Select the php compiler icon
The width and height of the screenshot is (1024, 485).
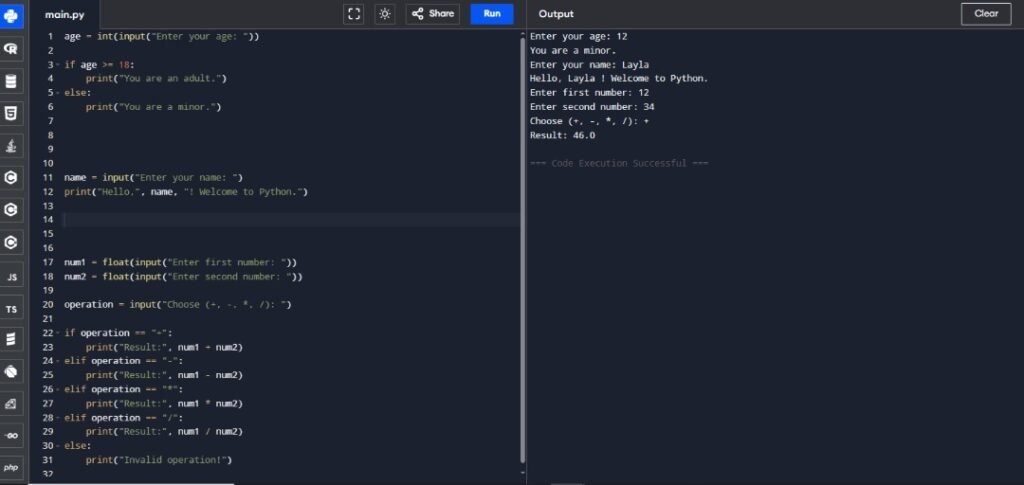pos(11,467)
